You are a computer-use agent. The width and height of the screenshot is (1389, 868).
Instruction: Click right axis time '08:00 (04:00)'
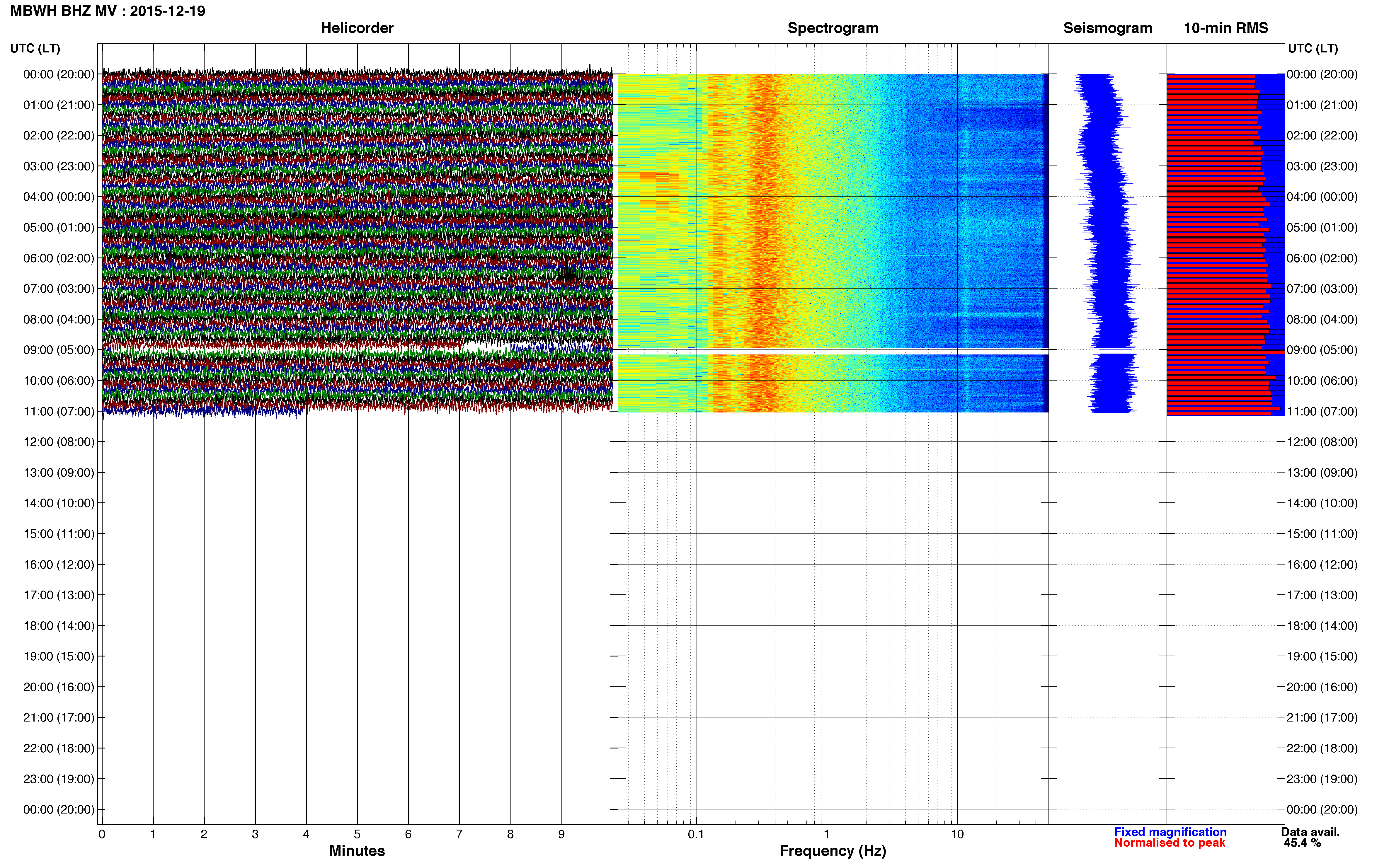click(x=1322, y=319)
